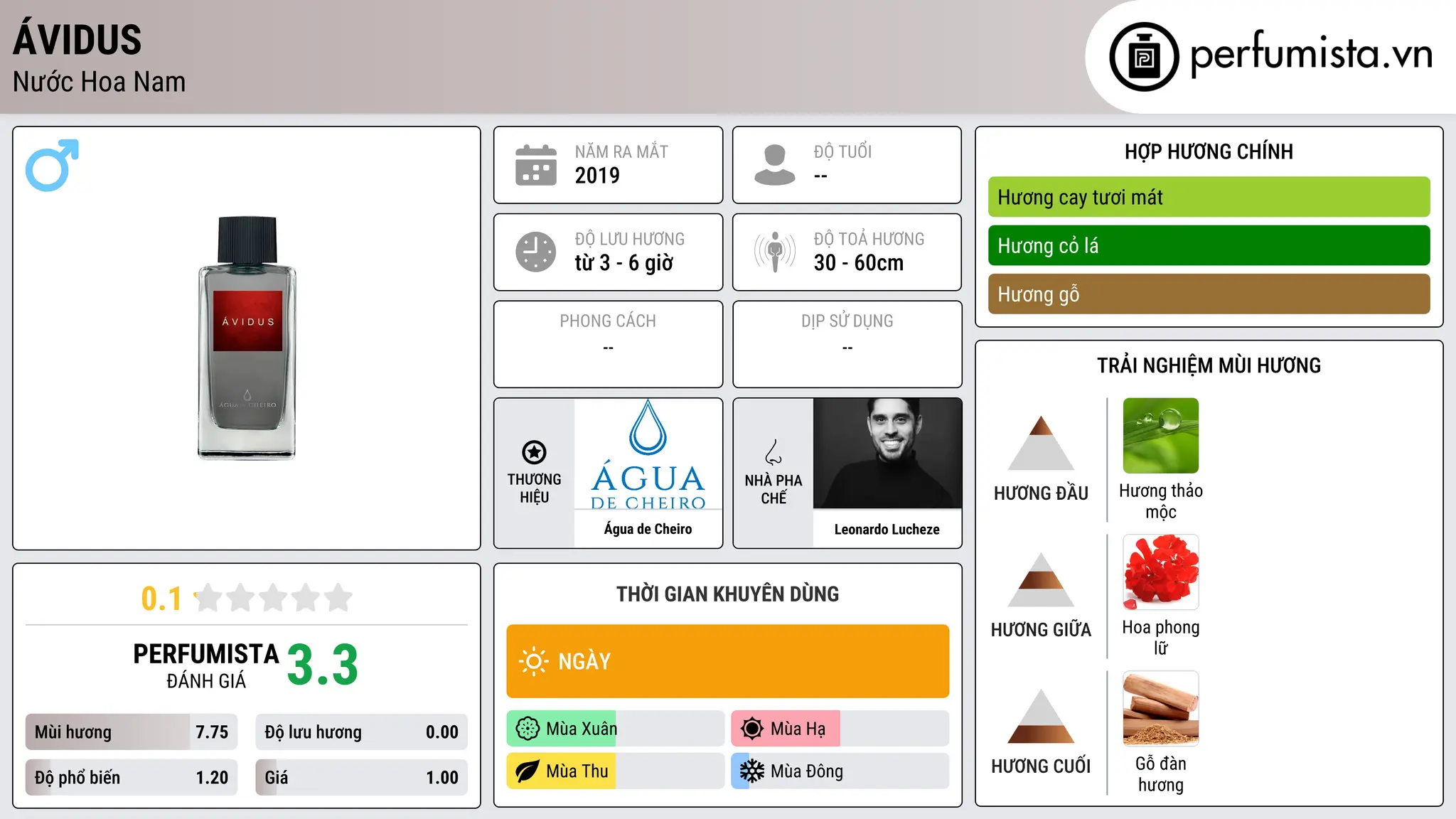Image resolution: width=1456 pixels, height=819 pixels.
Task: Click the Nước Hoa Nam subtitle
Action: pos(99,82)
